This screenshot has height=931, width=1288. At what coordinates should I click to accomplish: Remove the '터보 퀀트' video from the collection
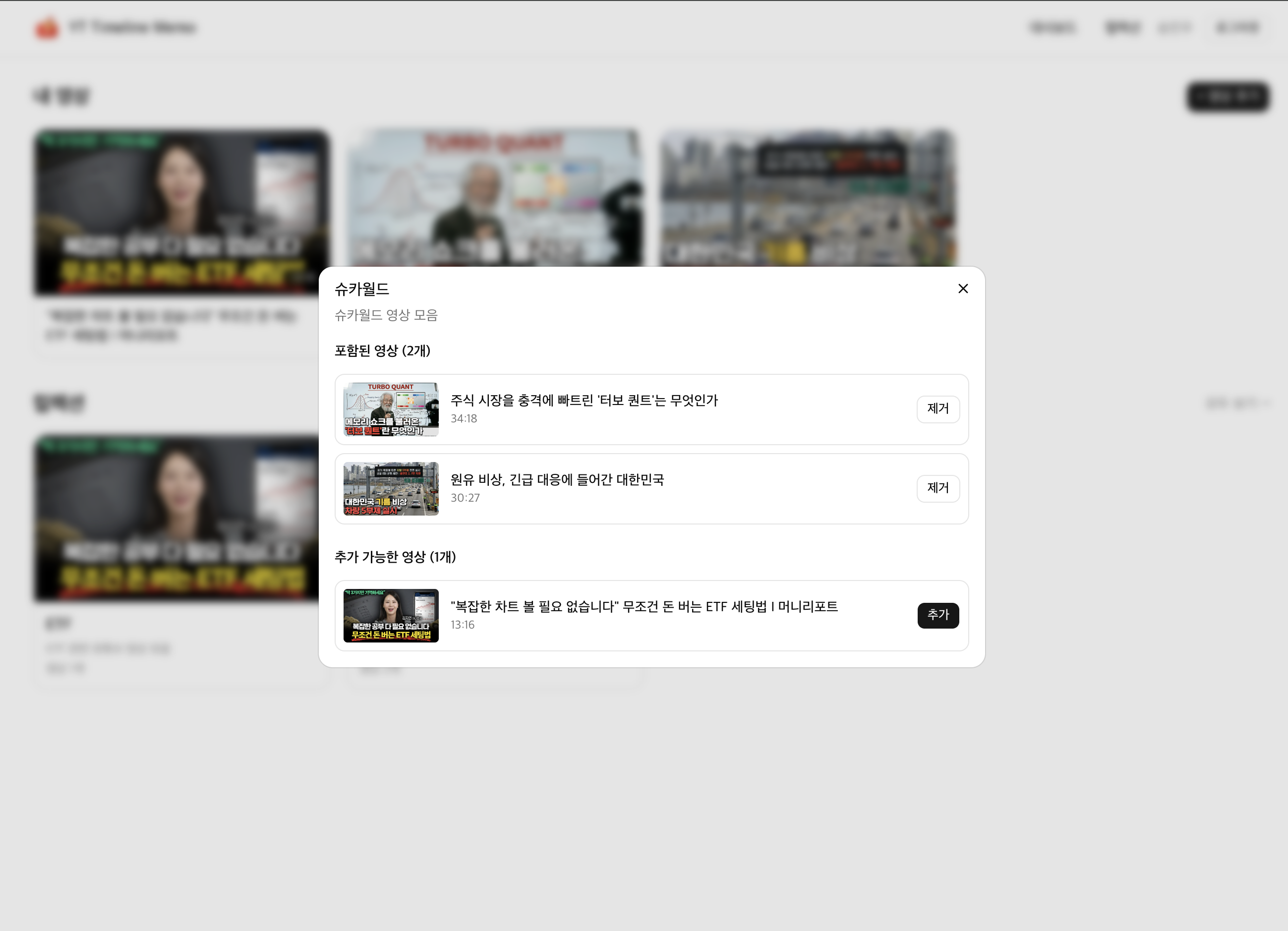point(938,409)
